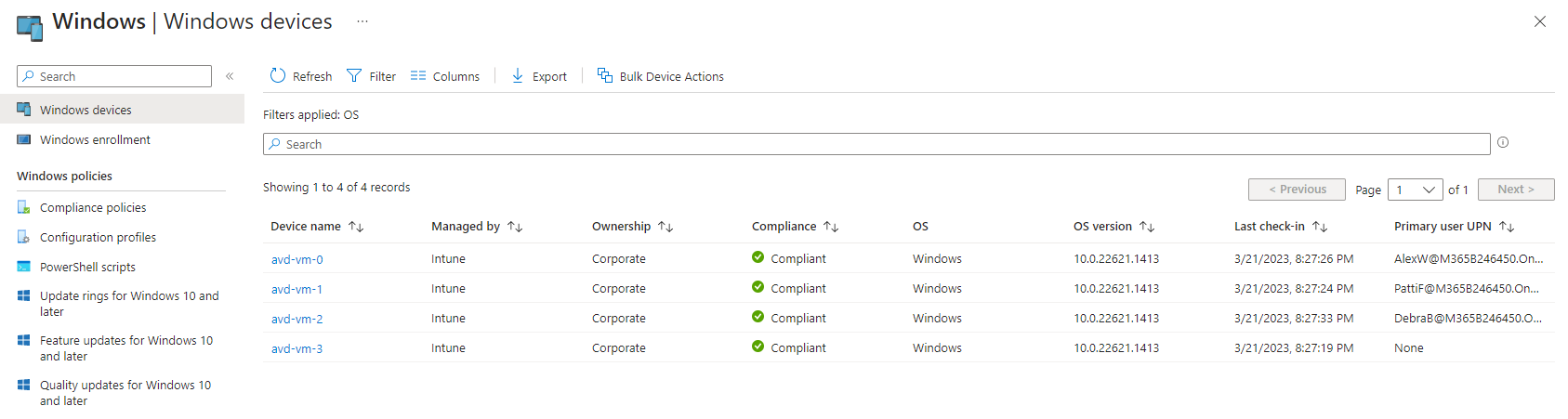This screenshot has width=1568, height=419.
Task: Open the Filter funnel icon
Action: 354,76
